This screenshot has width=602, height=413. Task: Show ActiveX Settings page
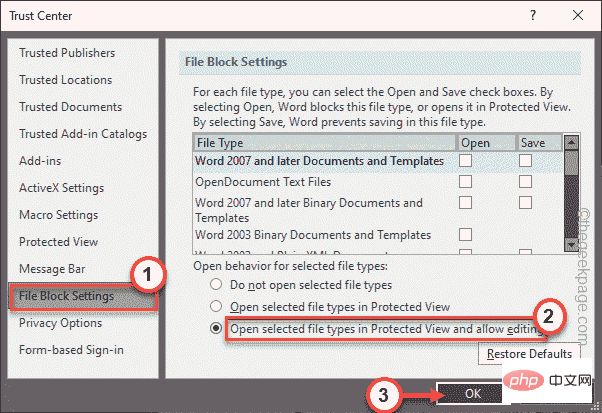click(x=62, y=188)
